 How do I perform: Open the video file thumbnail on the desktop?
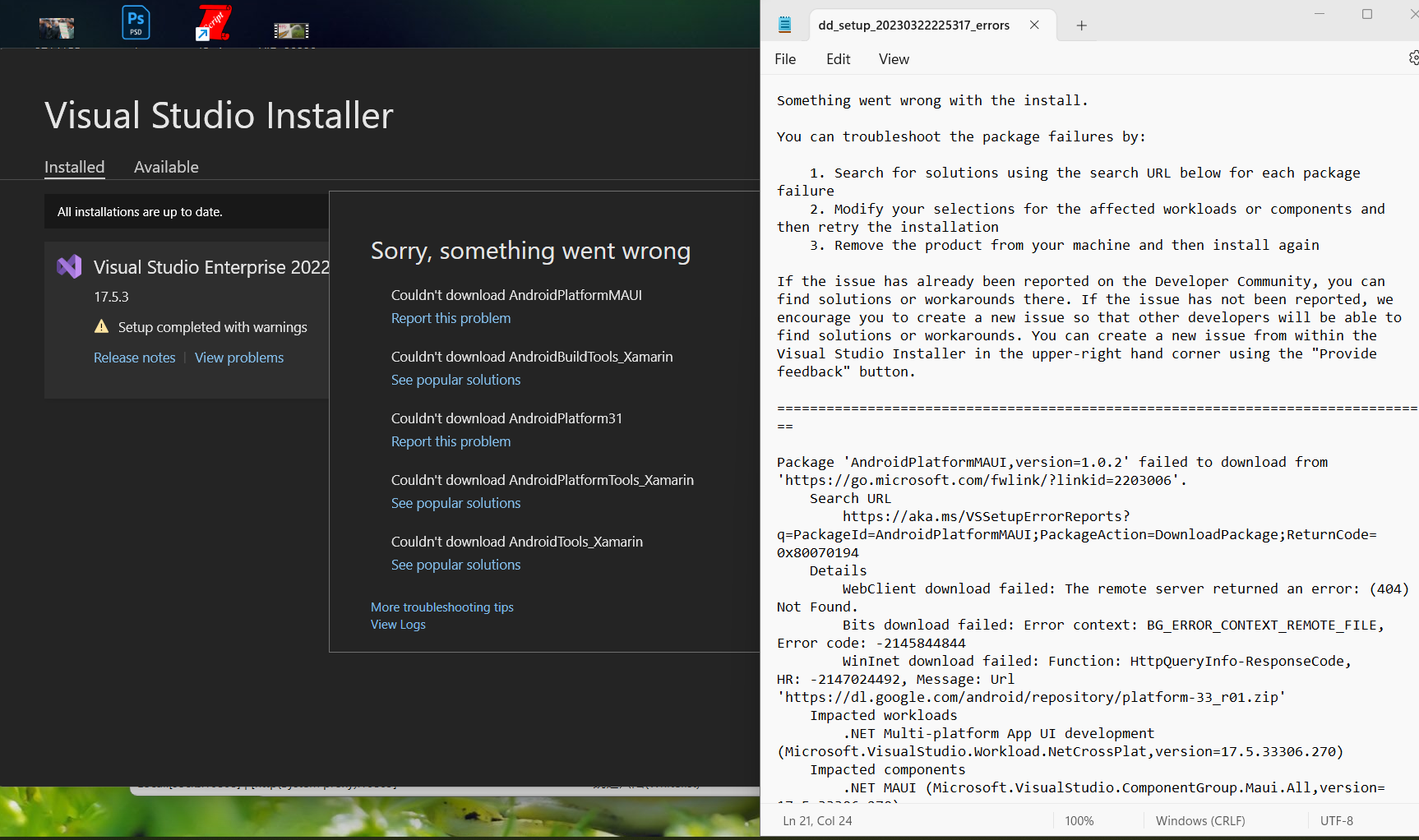coord(291,30)
